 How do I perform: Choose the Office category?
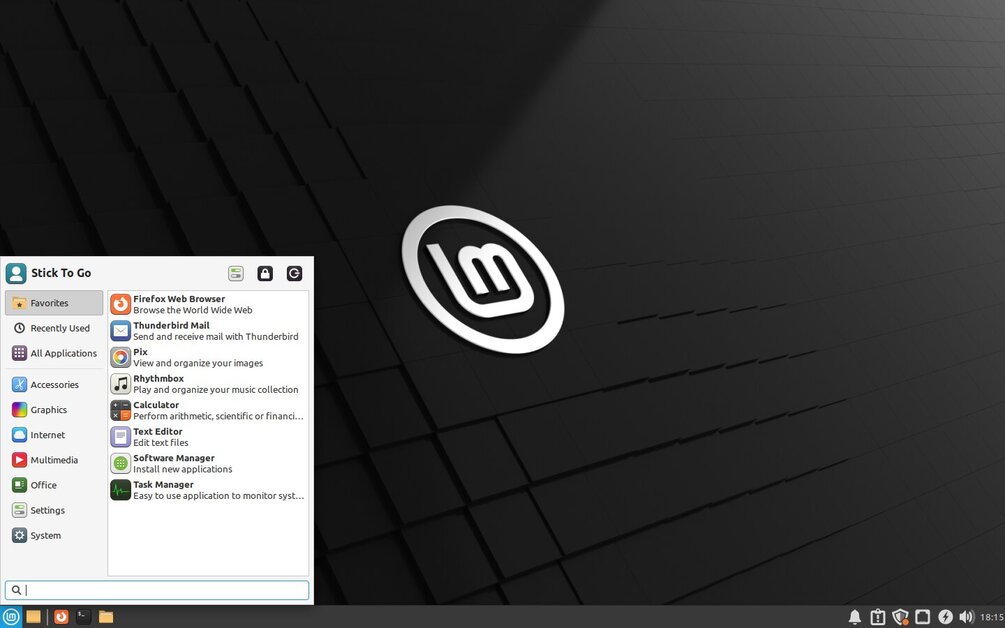coord(54,485)
